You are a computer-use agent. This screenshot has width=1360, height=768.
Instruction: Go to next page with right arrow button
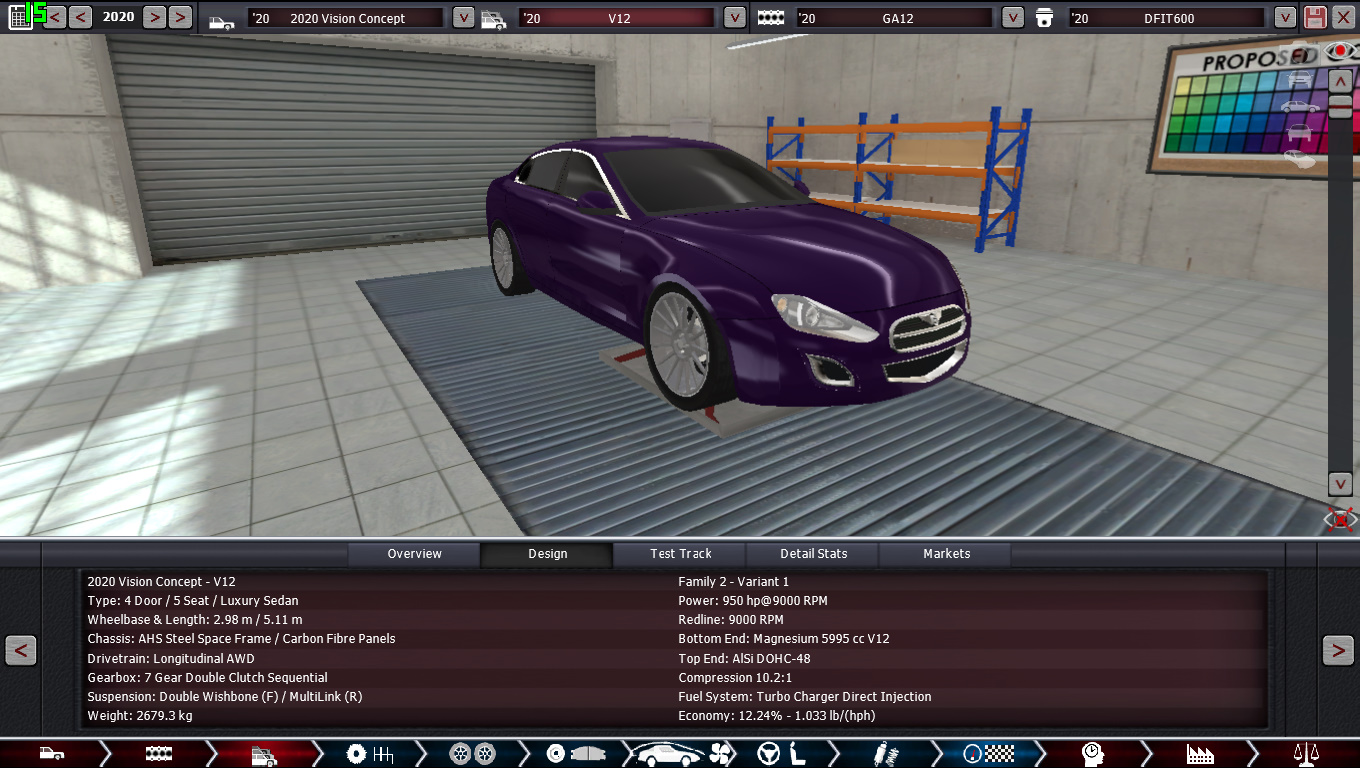pyautogui.click(x=1338, y=650)
